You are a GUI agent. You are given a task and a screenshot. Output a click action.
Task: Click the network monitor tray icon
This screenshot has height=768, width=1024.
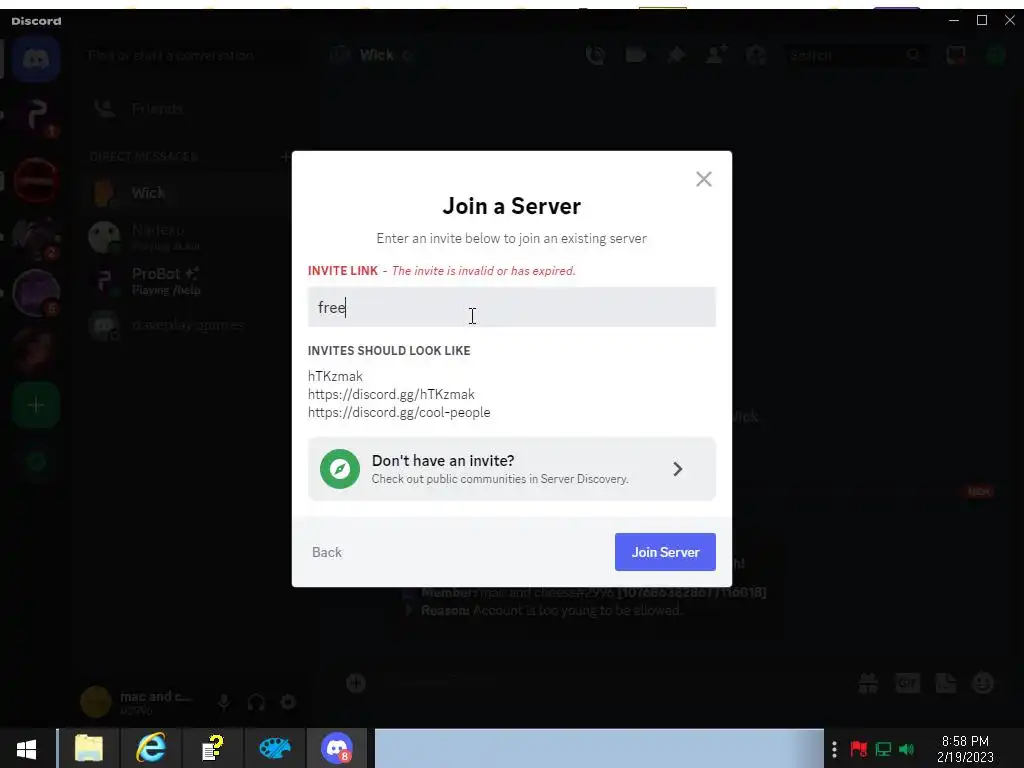coord(883,749)
